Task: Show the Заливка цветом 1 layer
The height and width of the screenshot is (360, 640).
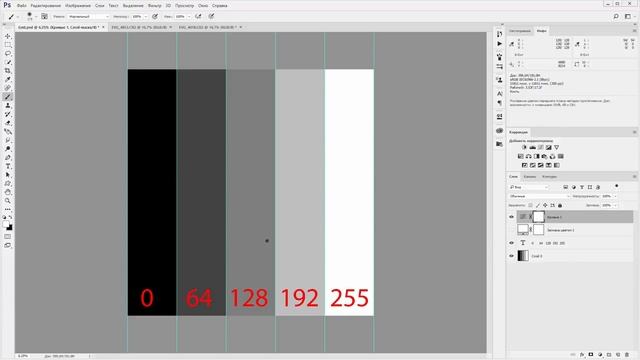Action: pos(511,230)
